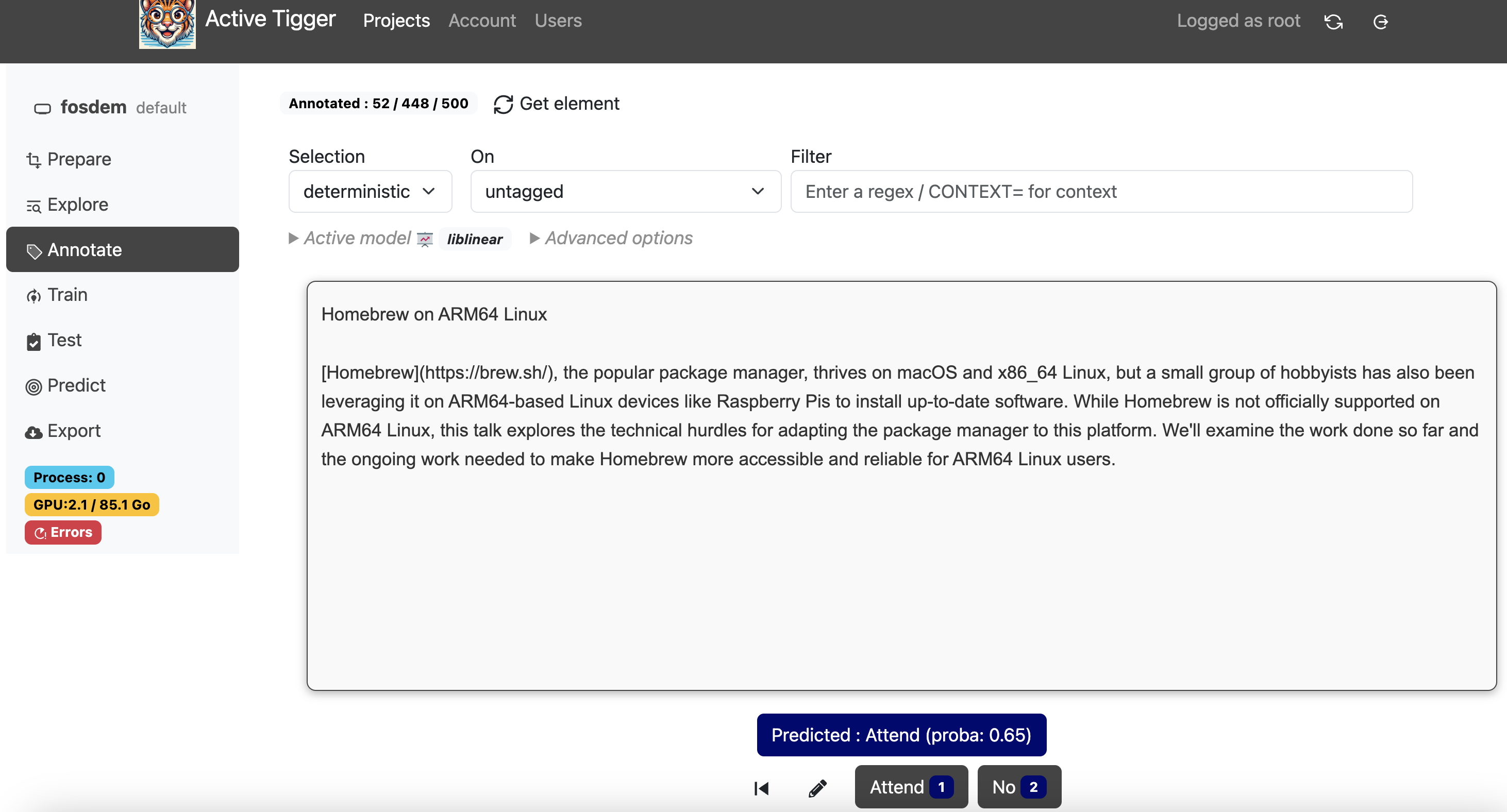The height and width of the screenshot is (812, 1507).
Task: Open the Selection deterministic dropdown
Action: point(370,191)
